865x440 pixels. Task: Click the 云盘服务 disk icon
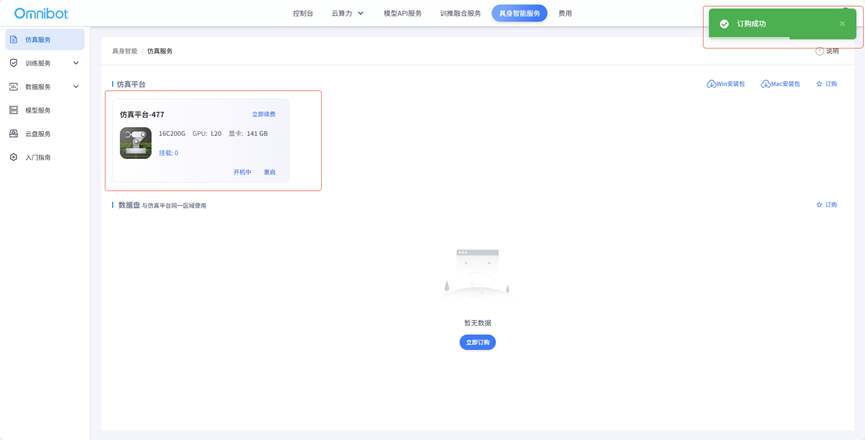[x=14, y=133]
